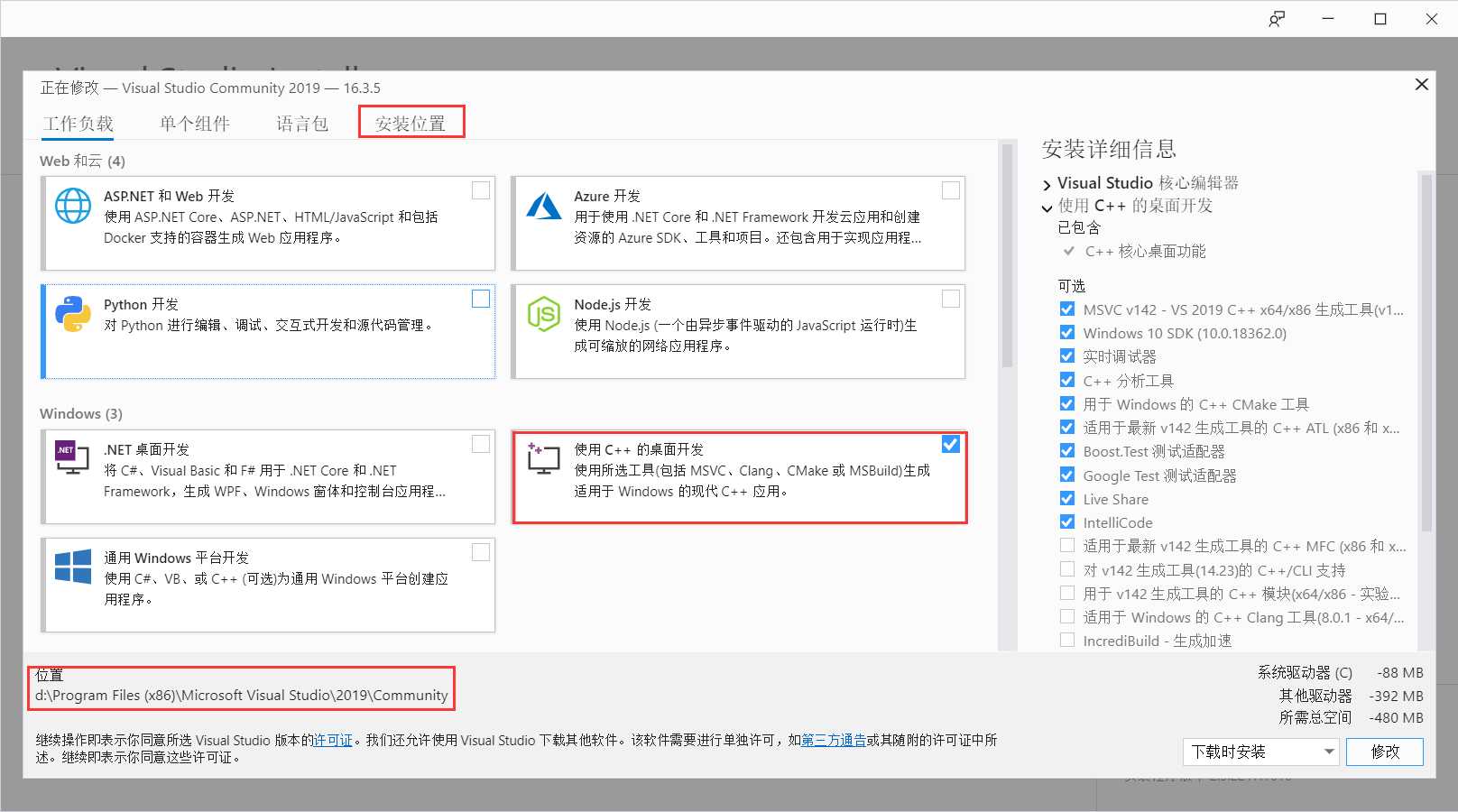Open the 许可证 license link
This screenshot has width=1458, height=812.
pos(333,740)
